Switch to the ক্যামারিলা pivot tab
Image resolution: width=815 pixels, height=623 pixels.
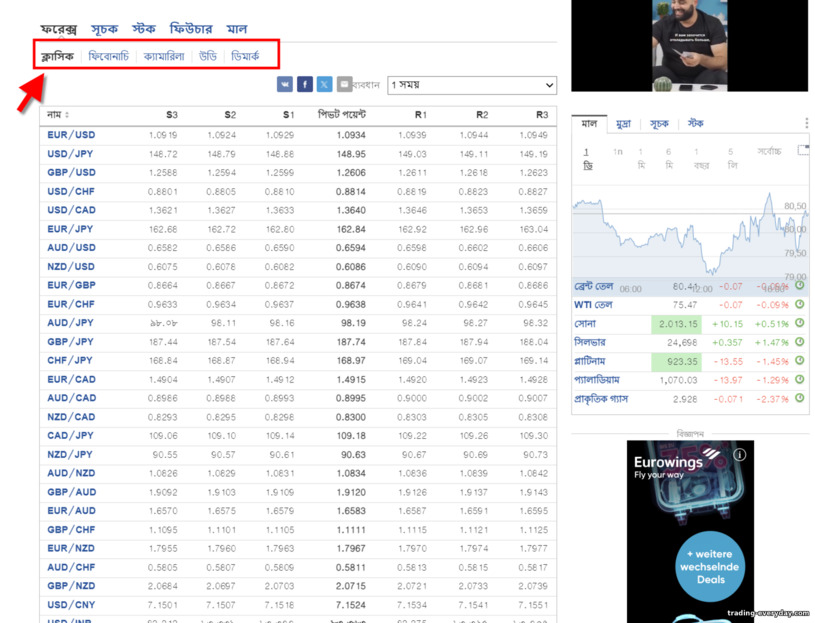pos(164,56)
